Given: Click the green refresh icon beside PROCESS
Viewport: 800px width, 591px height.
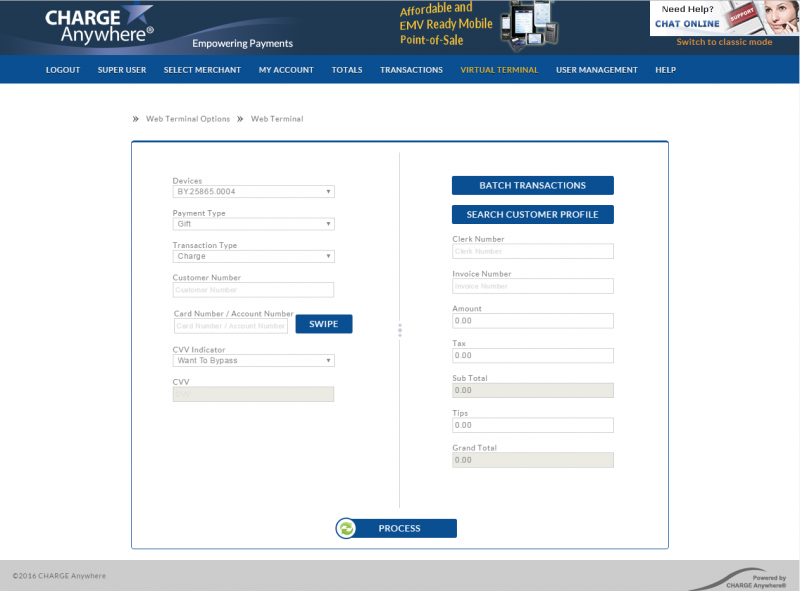Looking at the screenshot, I should point(347,528).
